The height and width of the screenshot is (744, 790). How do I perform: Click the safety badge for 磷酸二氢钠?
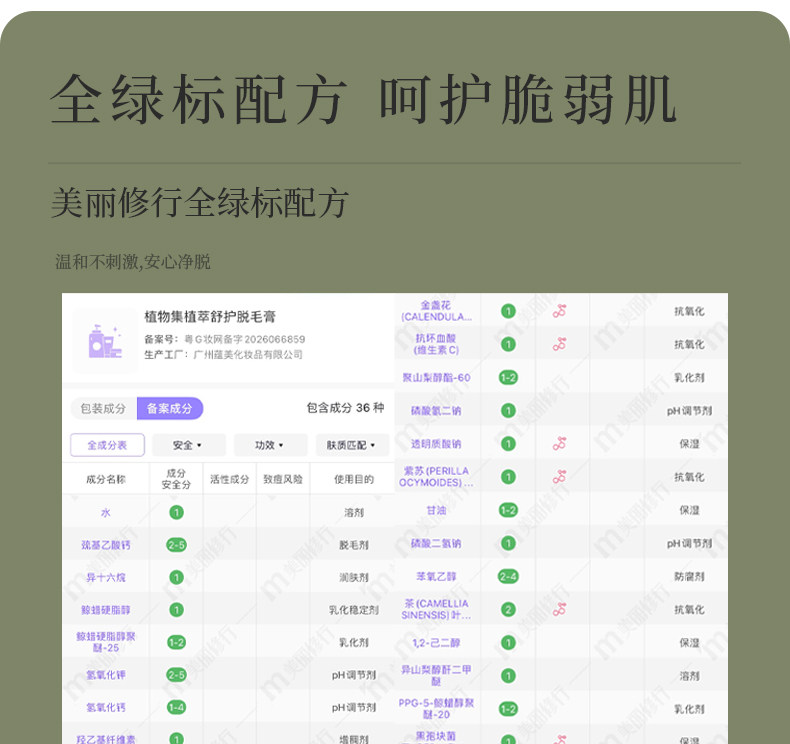tap(508, 543)
